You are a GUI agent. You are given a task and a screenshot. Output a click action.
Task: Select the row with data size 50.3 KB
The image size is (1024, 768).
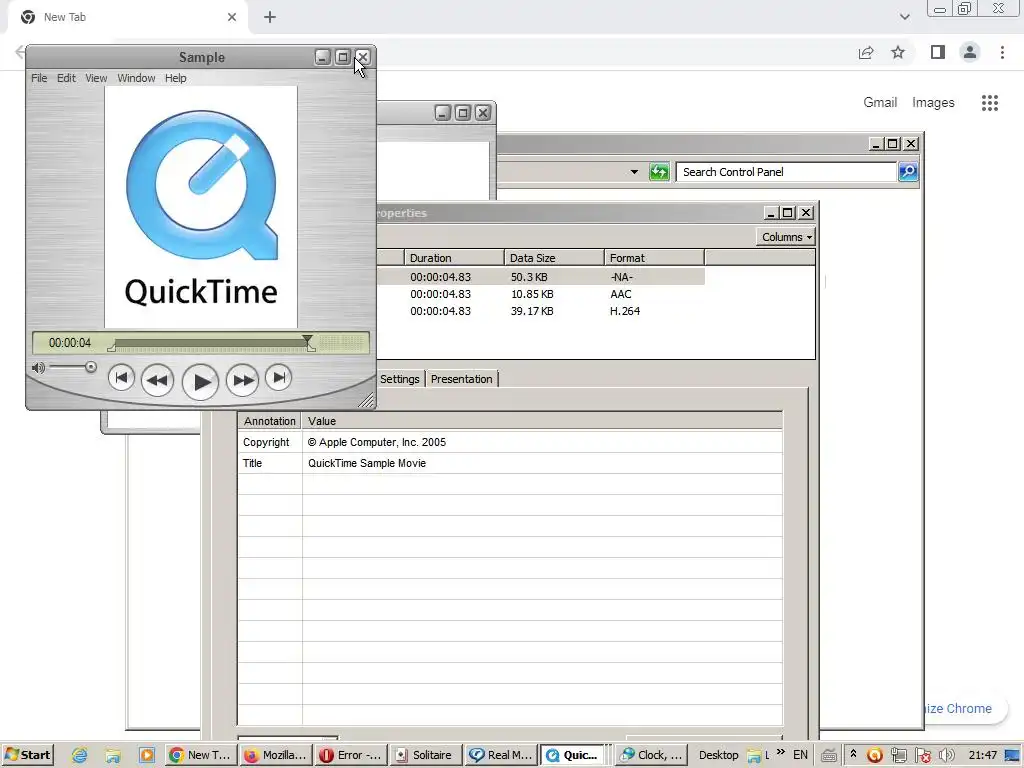click(541, 277)
